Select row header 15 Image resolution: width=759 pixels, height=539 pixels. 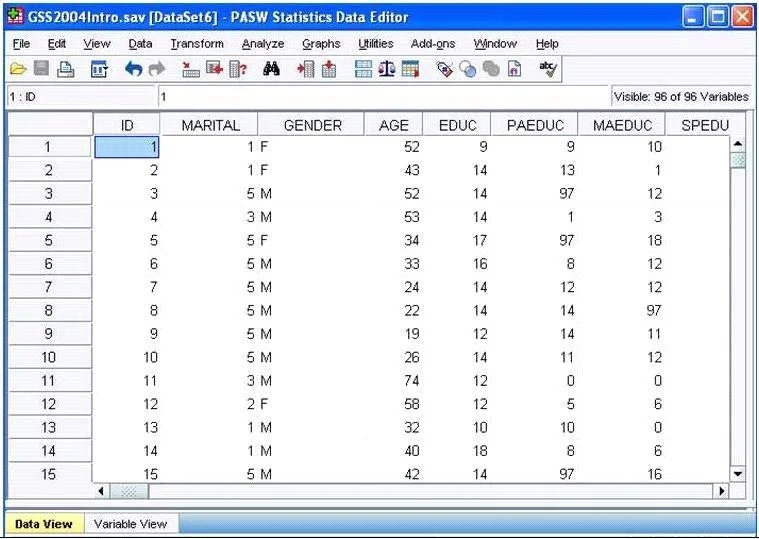point(50,474)
